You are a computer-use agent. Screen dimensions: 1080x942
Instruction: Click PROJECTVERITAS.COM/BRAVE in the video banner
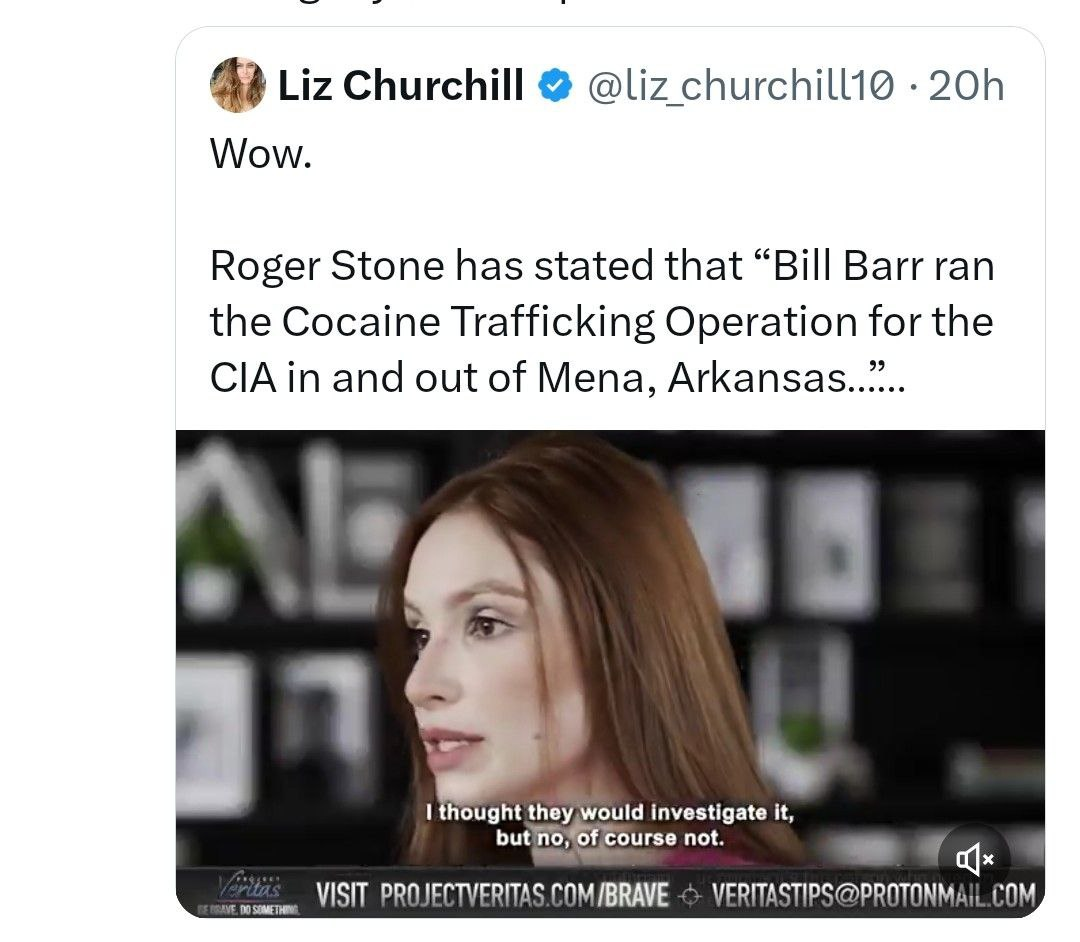[x=526, y=894]
